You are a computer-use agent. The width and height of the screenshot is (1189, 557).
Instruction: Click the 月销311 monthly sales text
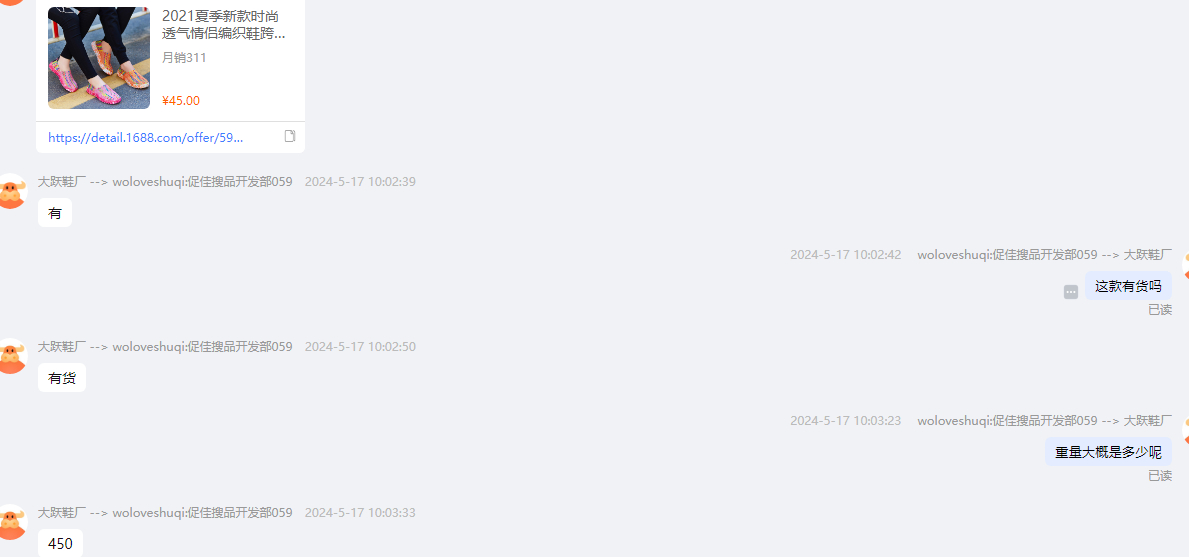click(x=184, y=58)
